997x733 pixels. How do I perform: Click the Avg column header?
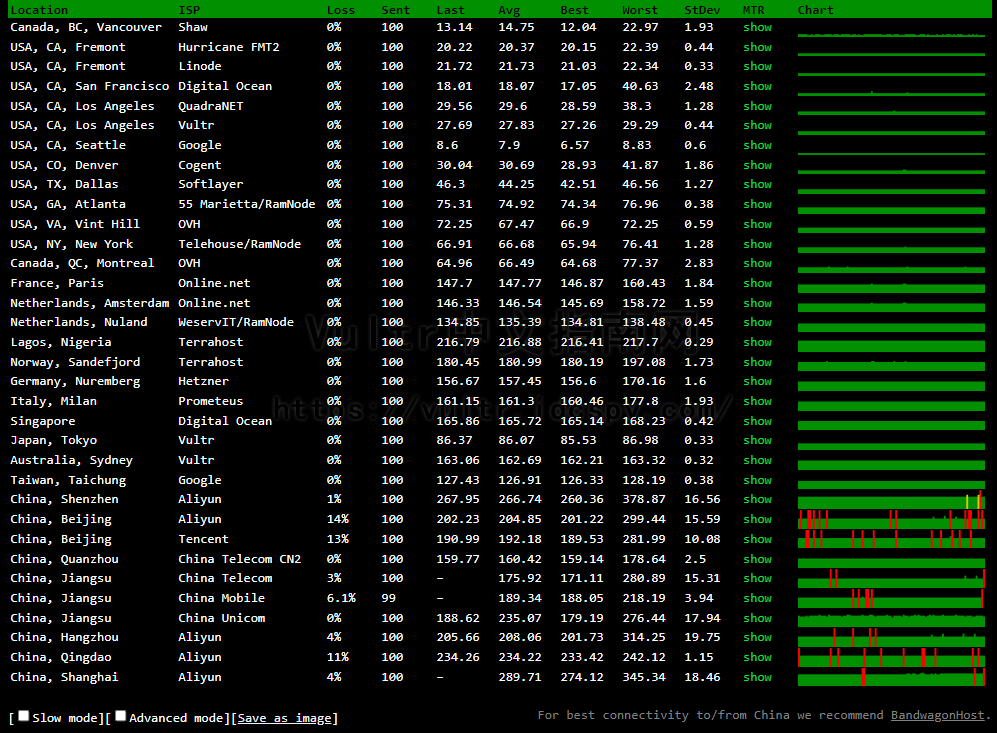coord(509,10)
